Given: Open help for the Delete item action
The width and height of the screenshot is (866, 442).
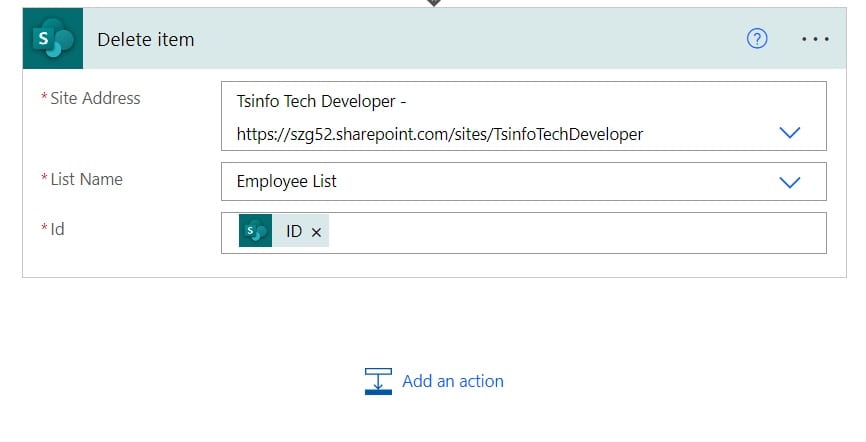Looking at the screenshot, I should [x=757, y=39].
